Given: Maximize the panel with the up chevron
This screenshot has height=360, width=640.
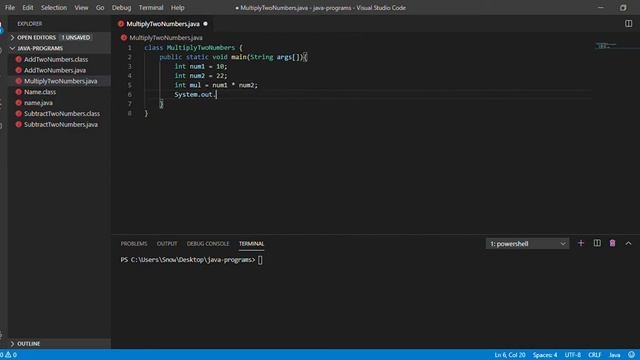Looking at the screenshot, I should pos(628,243).
